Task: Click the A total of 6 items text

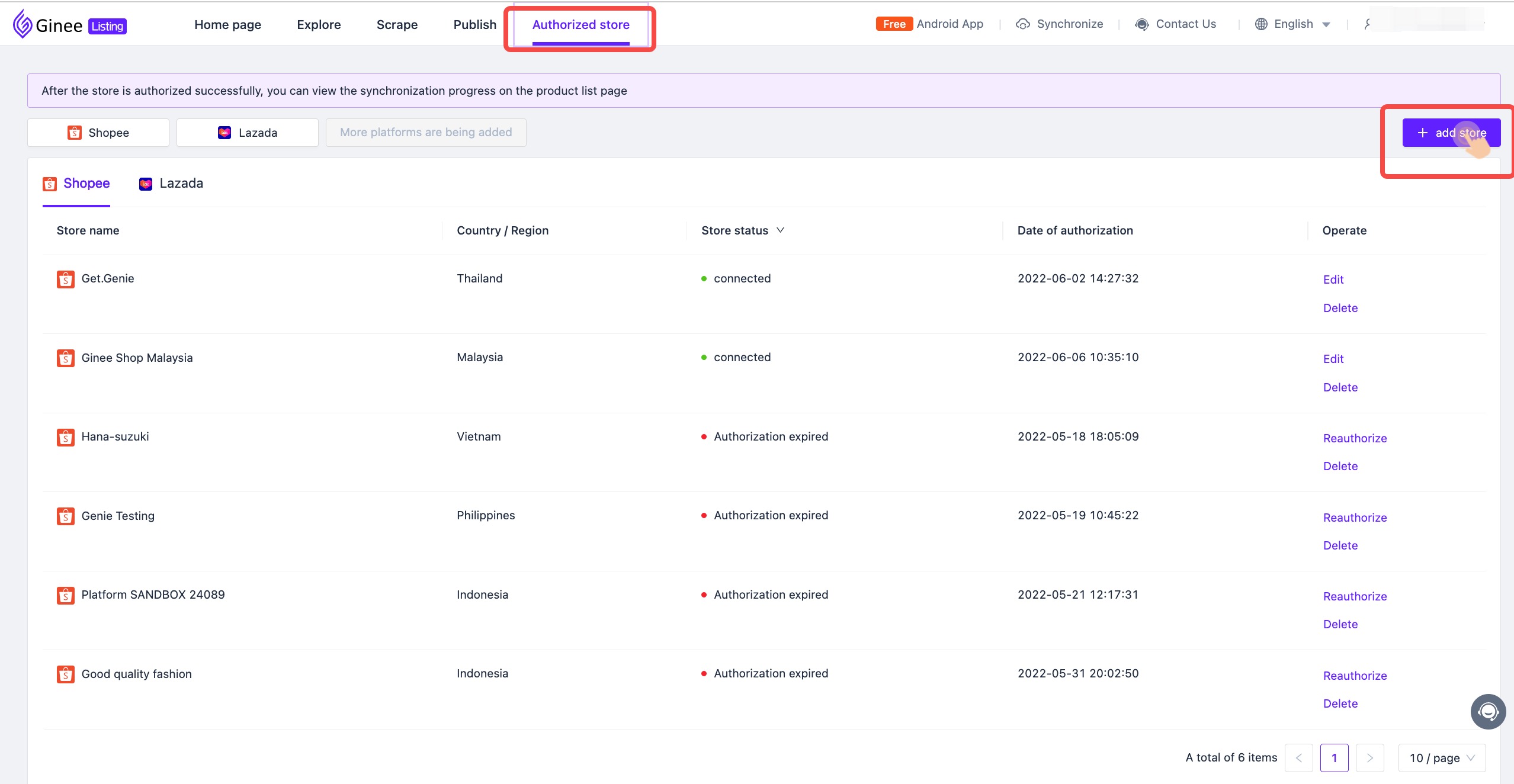Action: 1231,757
